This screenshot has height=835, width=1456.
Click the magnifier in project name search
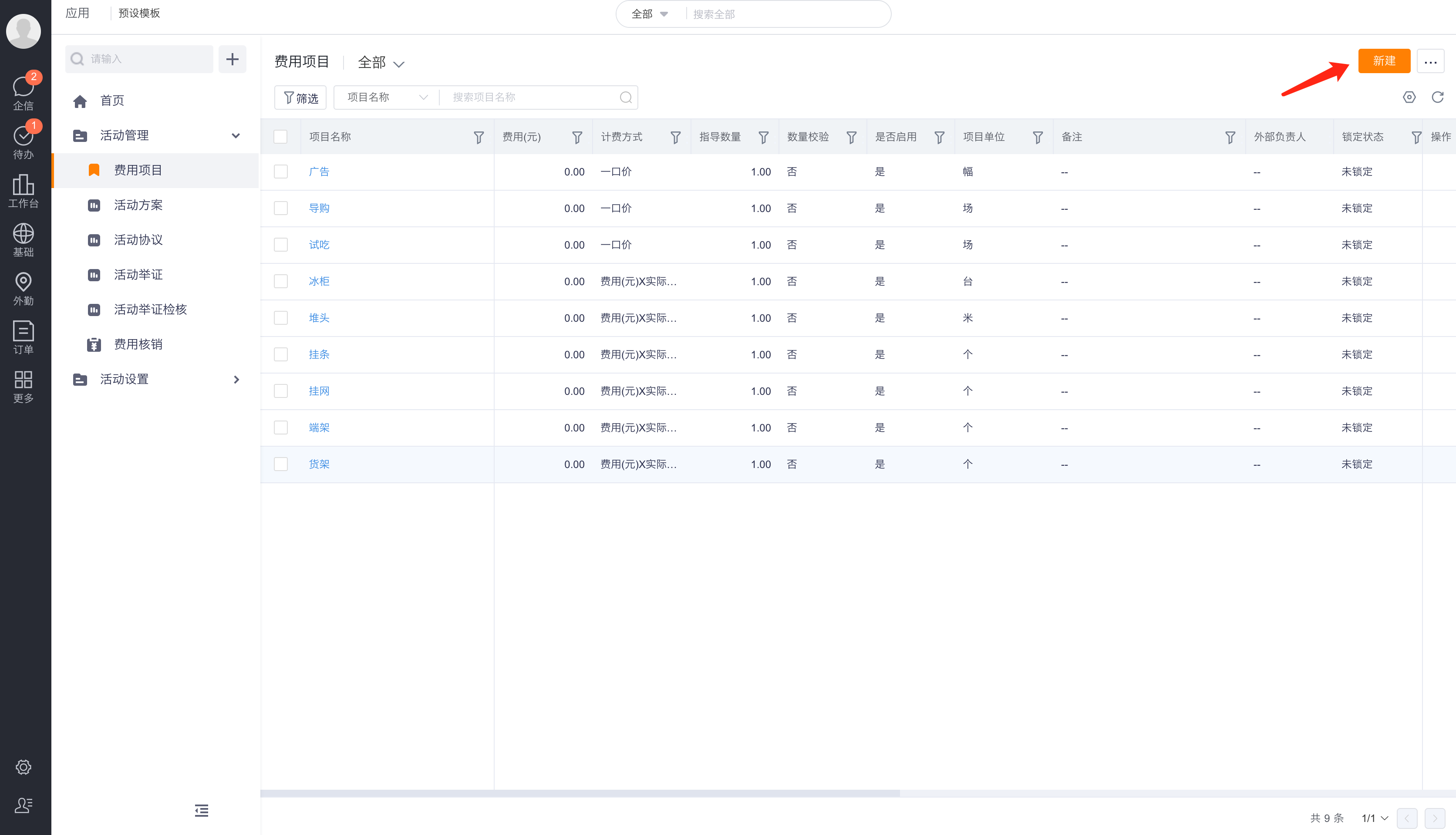(x=626, y=98)
